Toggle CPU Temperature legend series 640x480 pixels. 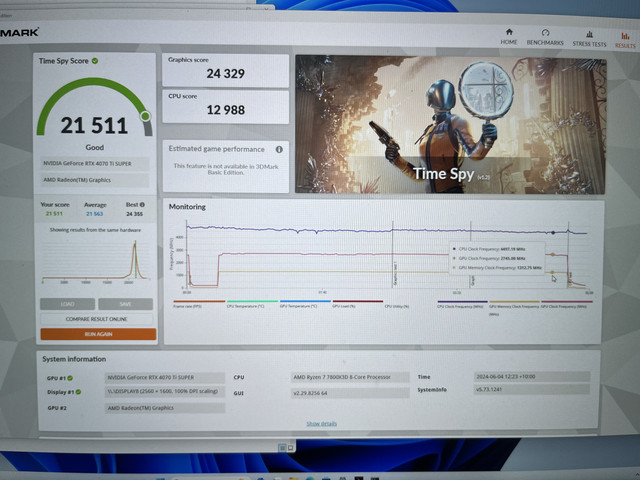(252, 304)
